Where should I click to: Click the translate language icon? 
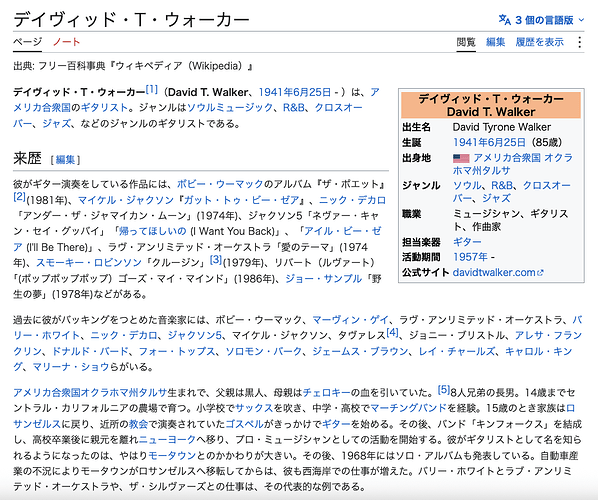pyautogui.click(x=505, y=20)
